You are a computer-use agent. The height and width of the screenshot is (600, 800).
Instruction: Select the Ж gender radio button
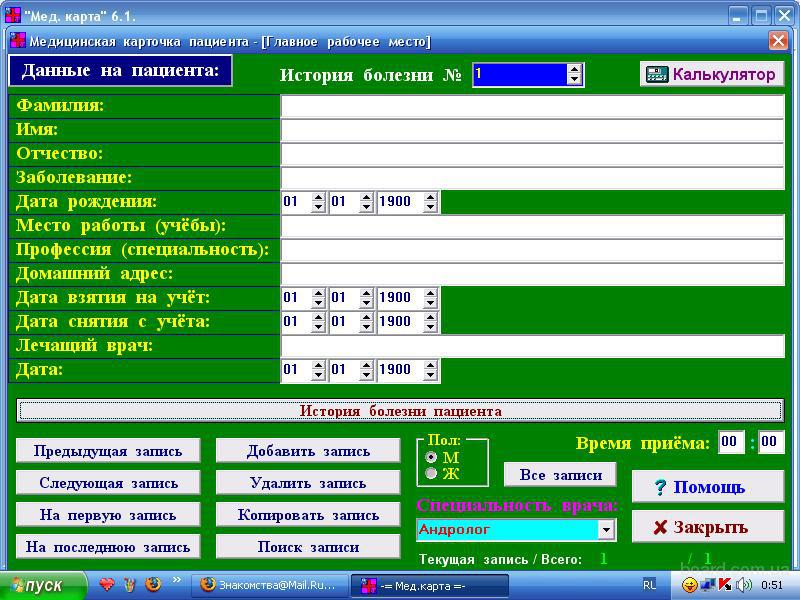pyautogui.click(x=432, y=473)
